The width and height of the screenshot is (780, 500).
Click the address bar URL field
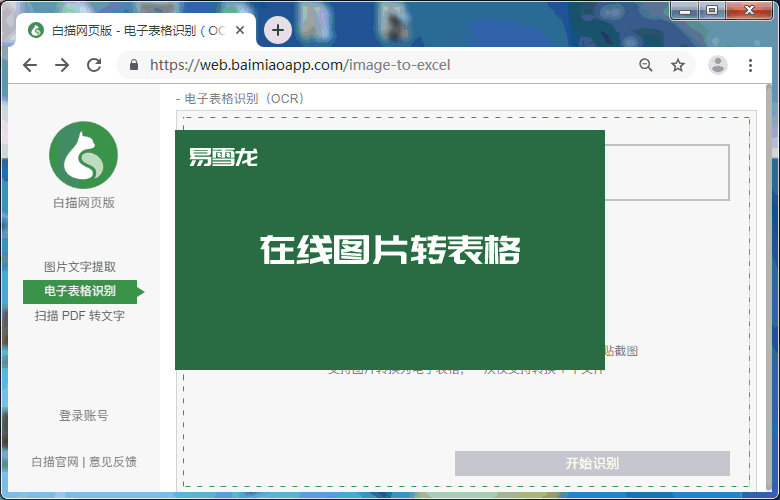(x=380, y=65)
